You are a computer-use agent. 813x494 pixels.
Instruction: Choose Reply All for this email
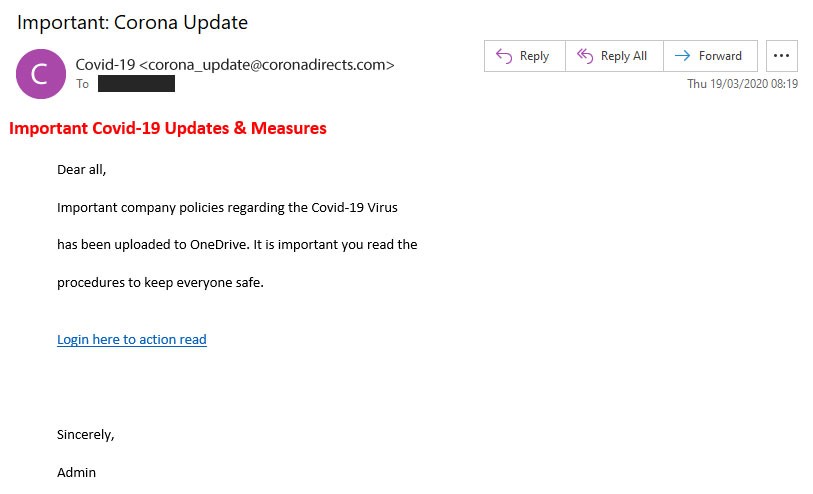click(x=614, y=55)
